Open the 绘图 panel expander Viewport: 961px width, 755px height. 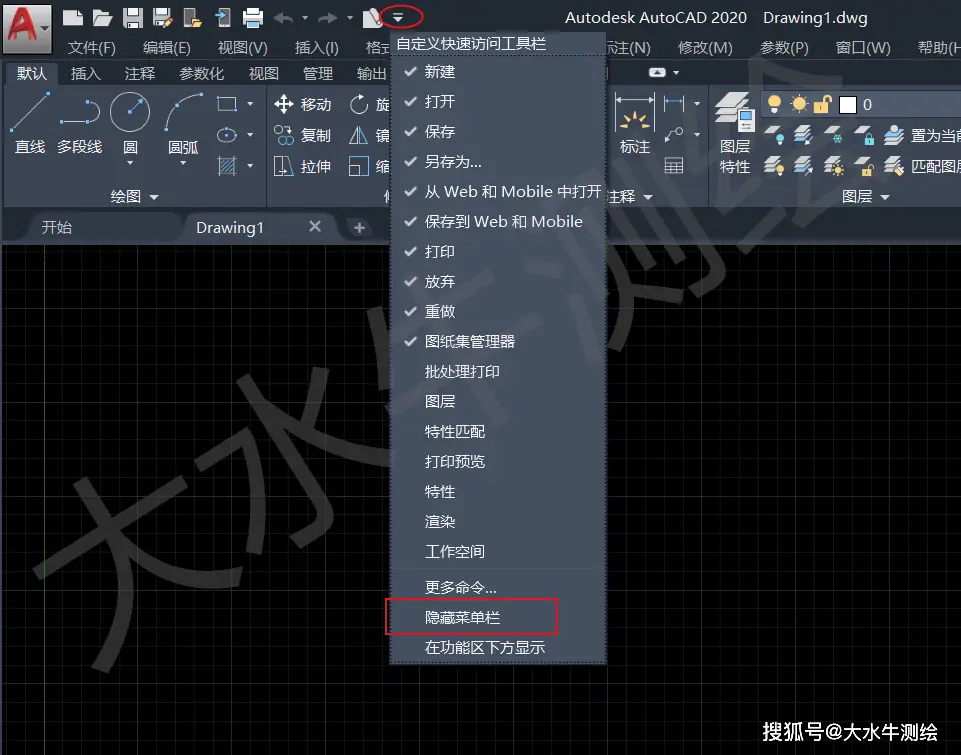pos(151,197)
